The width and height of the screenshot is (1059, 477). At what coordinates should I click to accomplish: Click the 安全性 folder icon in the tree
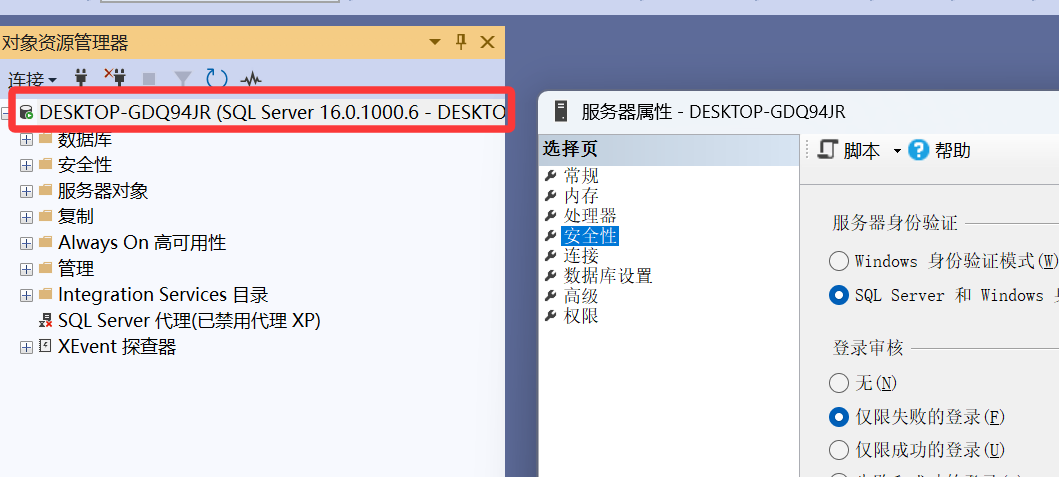coord(45,164)
